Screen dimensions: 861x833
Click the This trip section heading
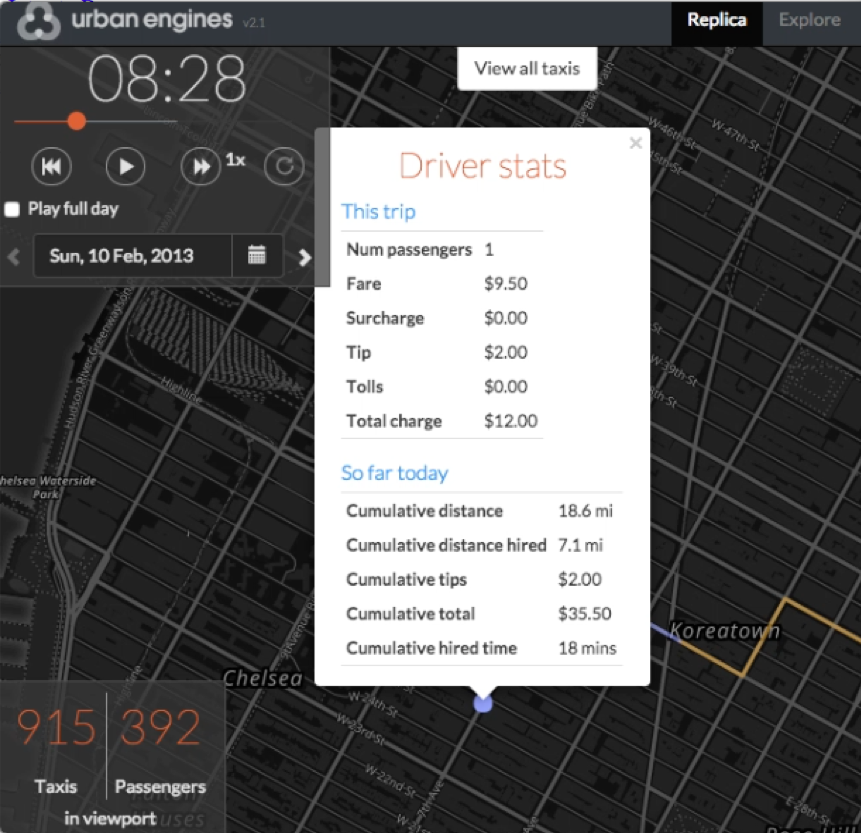point(378,212)
